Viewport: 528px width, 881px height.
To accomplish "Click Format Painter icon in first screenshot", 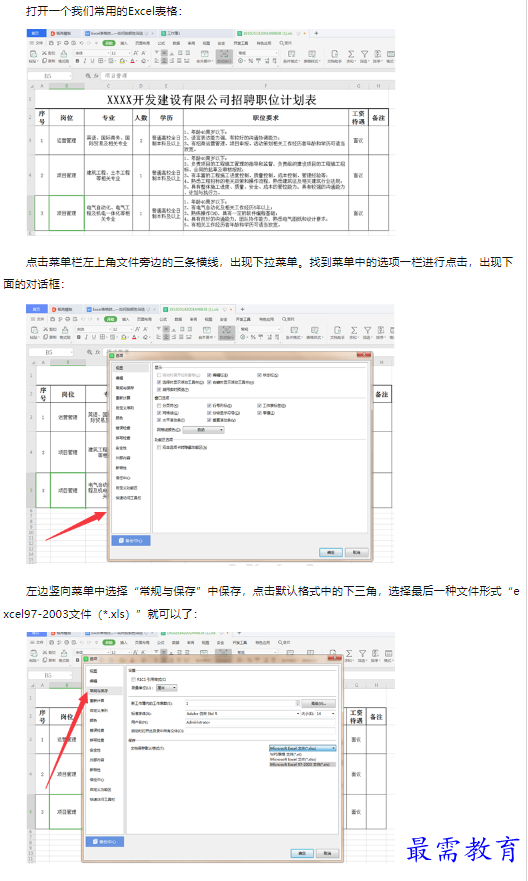I will coord(63,53).
